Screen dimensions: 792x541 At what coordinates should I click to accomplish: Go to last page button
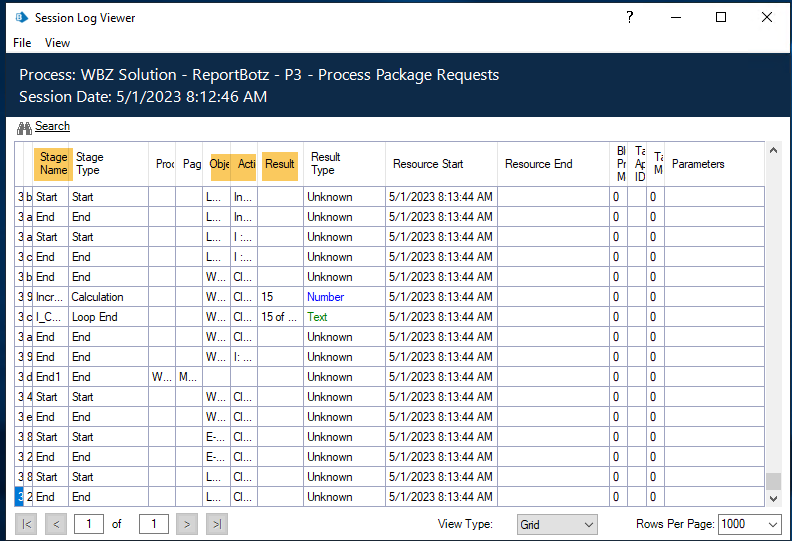tap(217, 524)
